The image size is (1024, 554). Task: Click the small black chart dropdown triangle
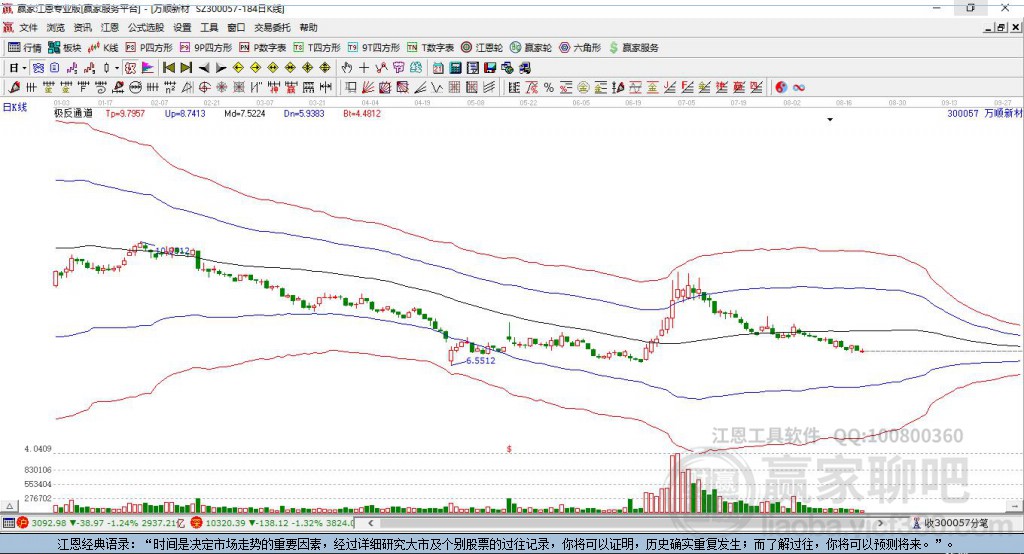click(x=830, y=120)
